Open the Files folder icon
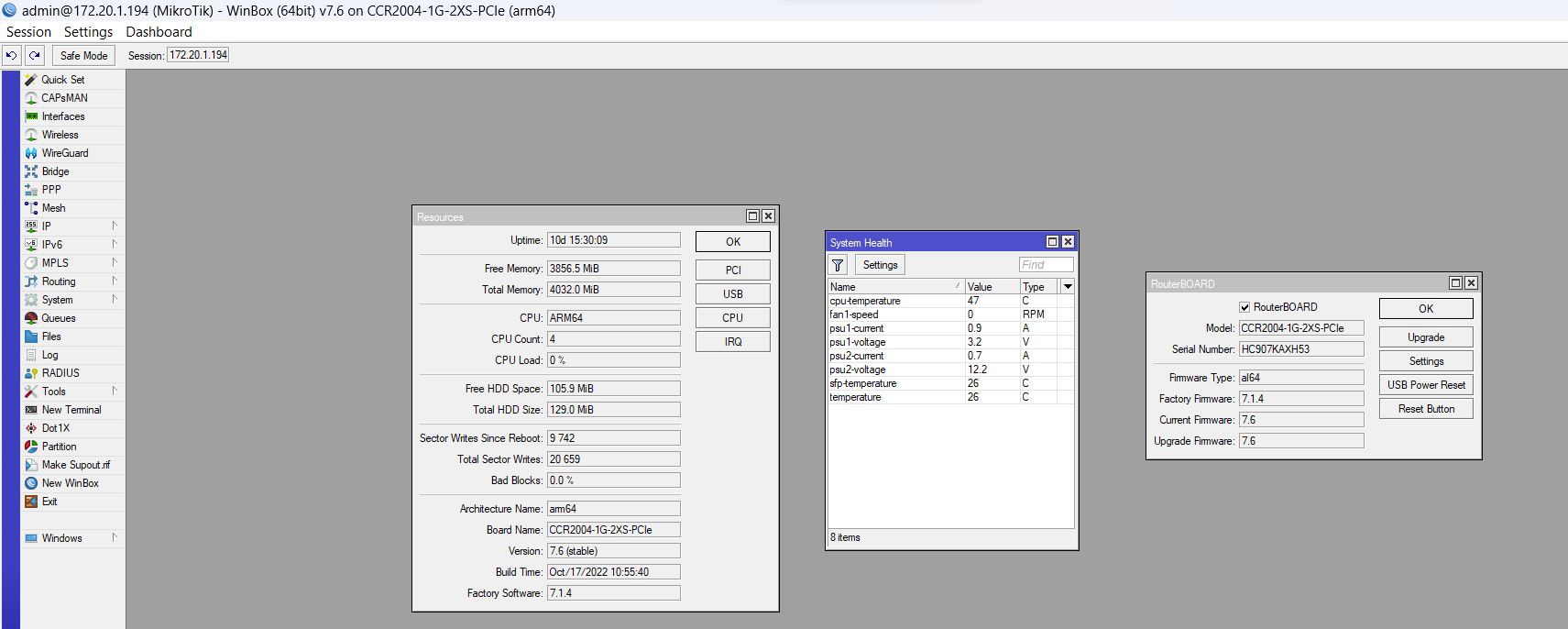This screenshot has height=629, width=1568. point(31,337)
